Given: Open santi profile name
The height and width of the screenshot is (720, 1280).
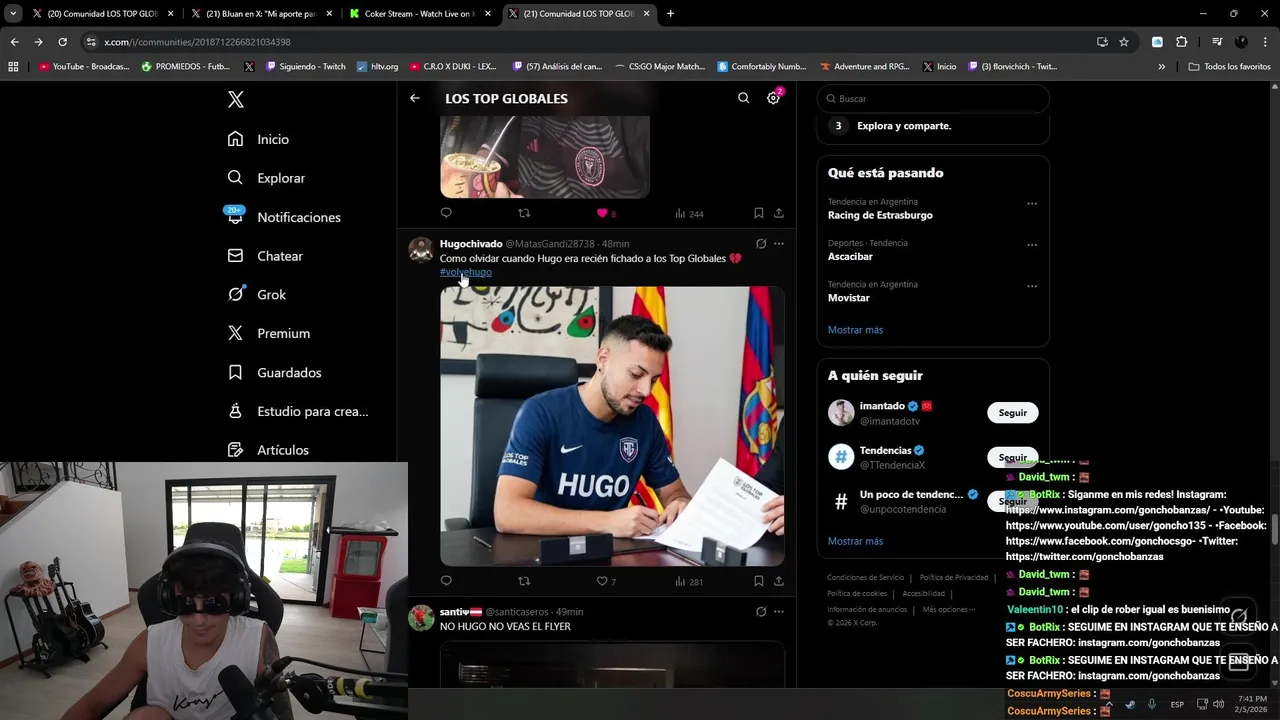Looking at the screenshot, I should tap(461, 612).
